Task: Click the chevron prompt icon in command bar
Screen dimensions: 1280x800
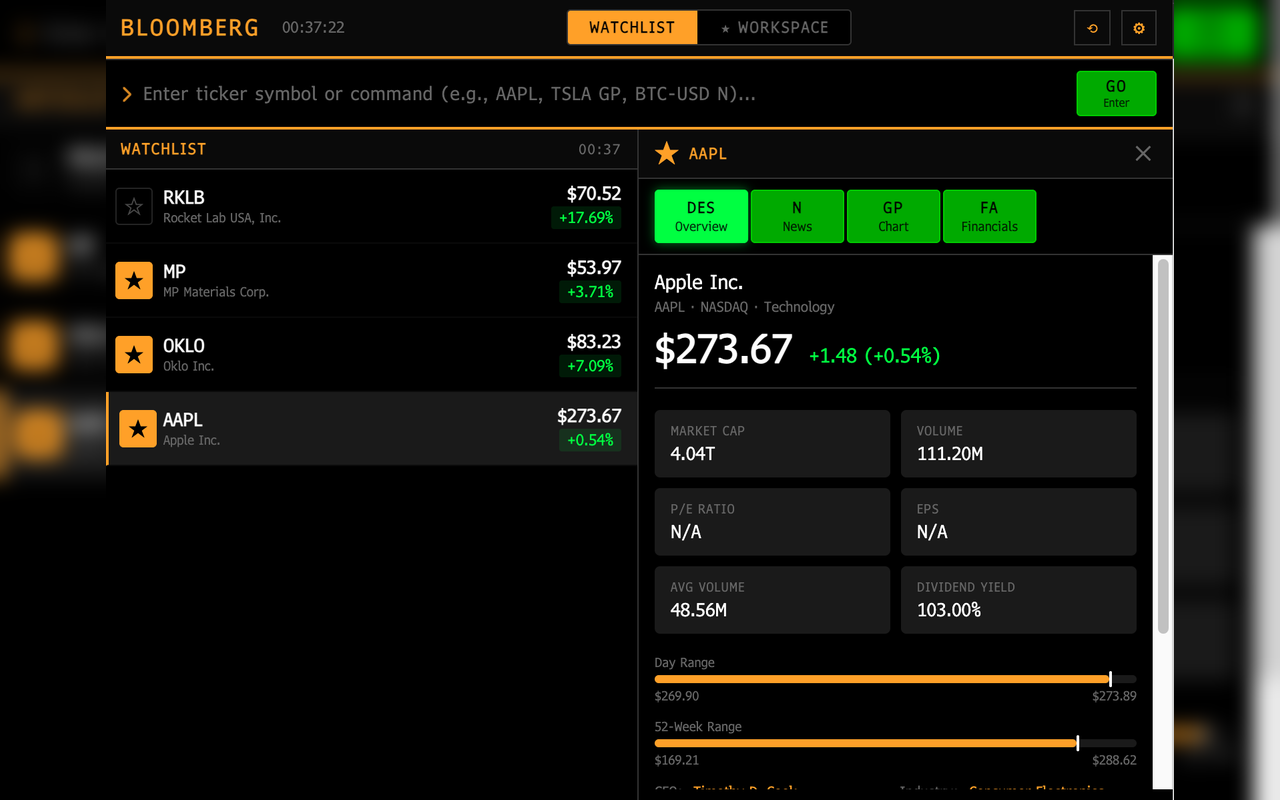Action: point(126,93)
